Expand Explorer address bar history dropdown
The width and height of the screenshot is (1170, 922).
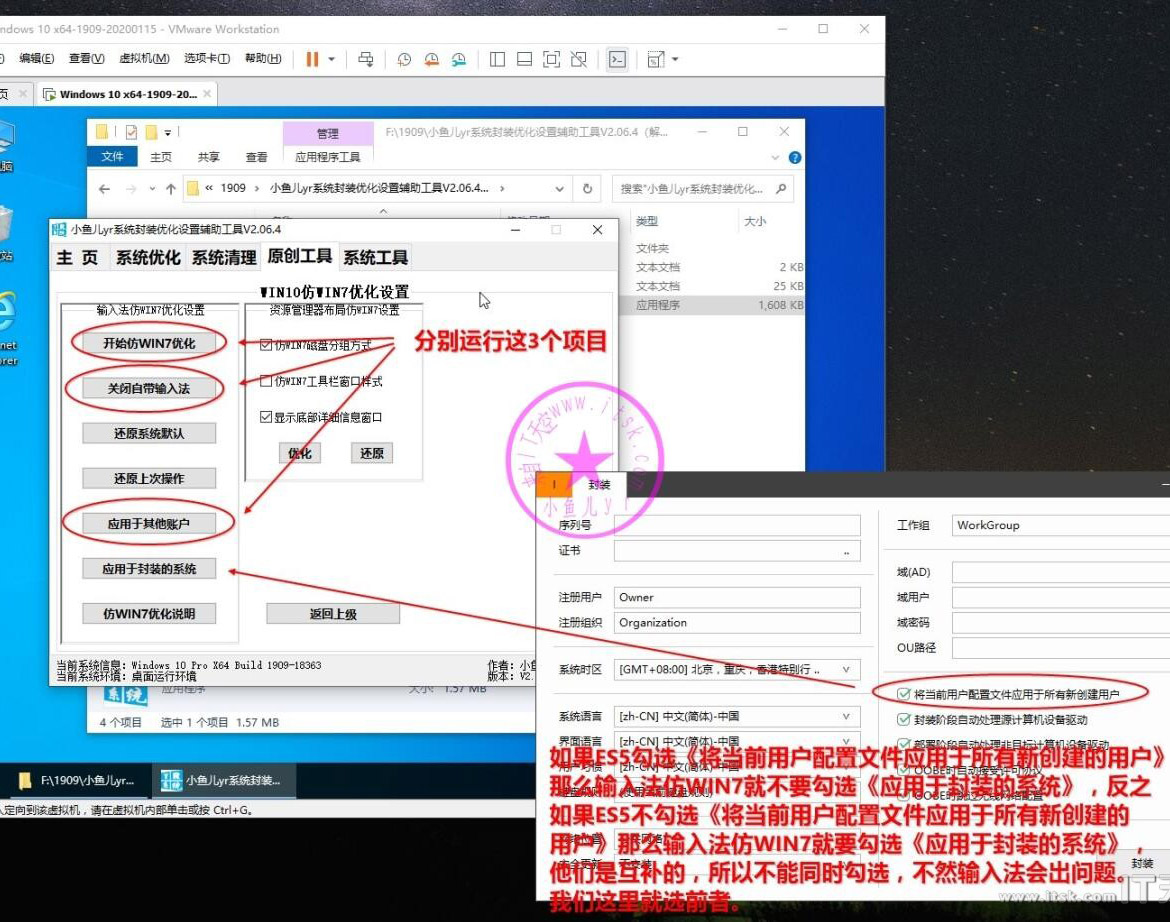559,189
